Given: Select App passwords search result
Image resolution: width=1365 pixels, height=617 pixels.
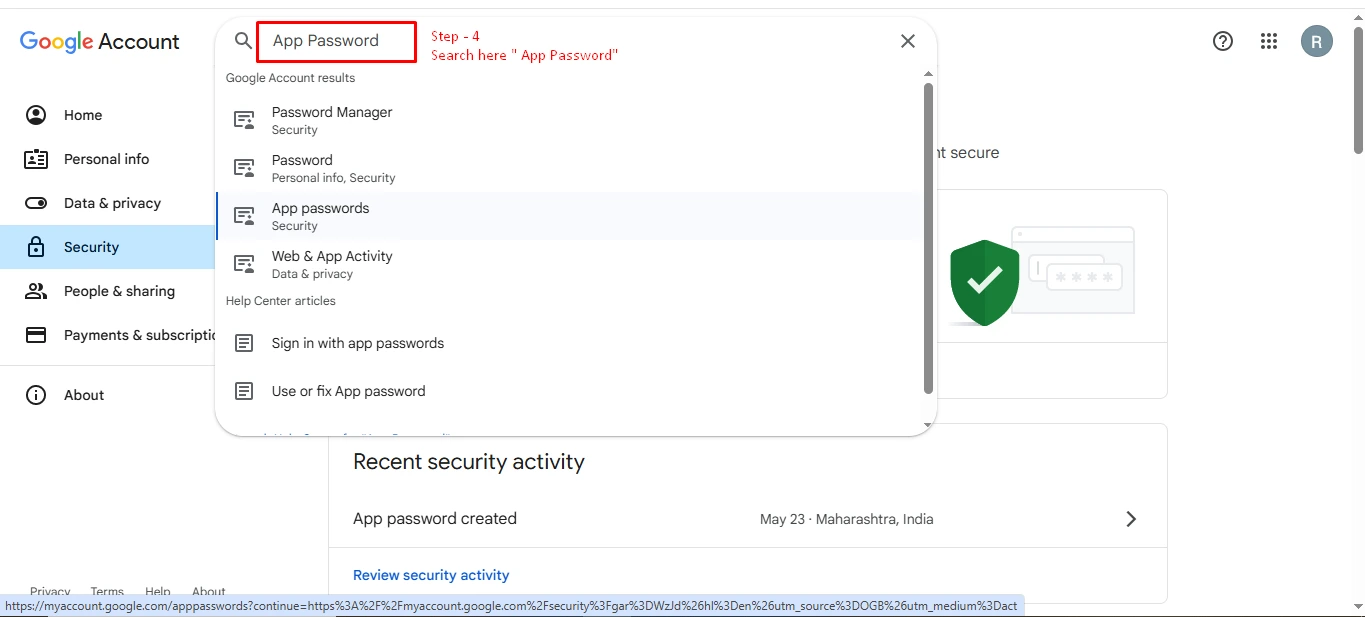Looking at the screenshot, I should point(320,216).
